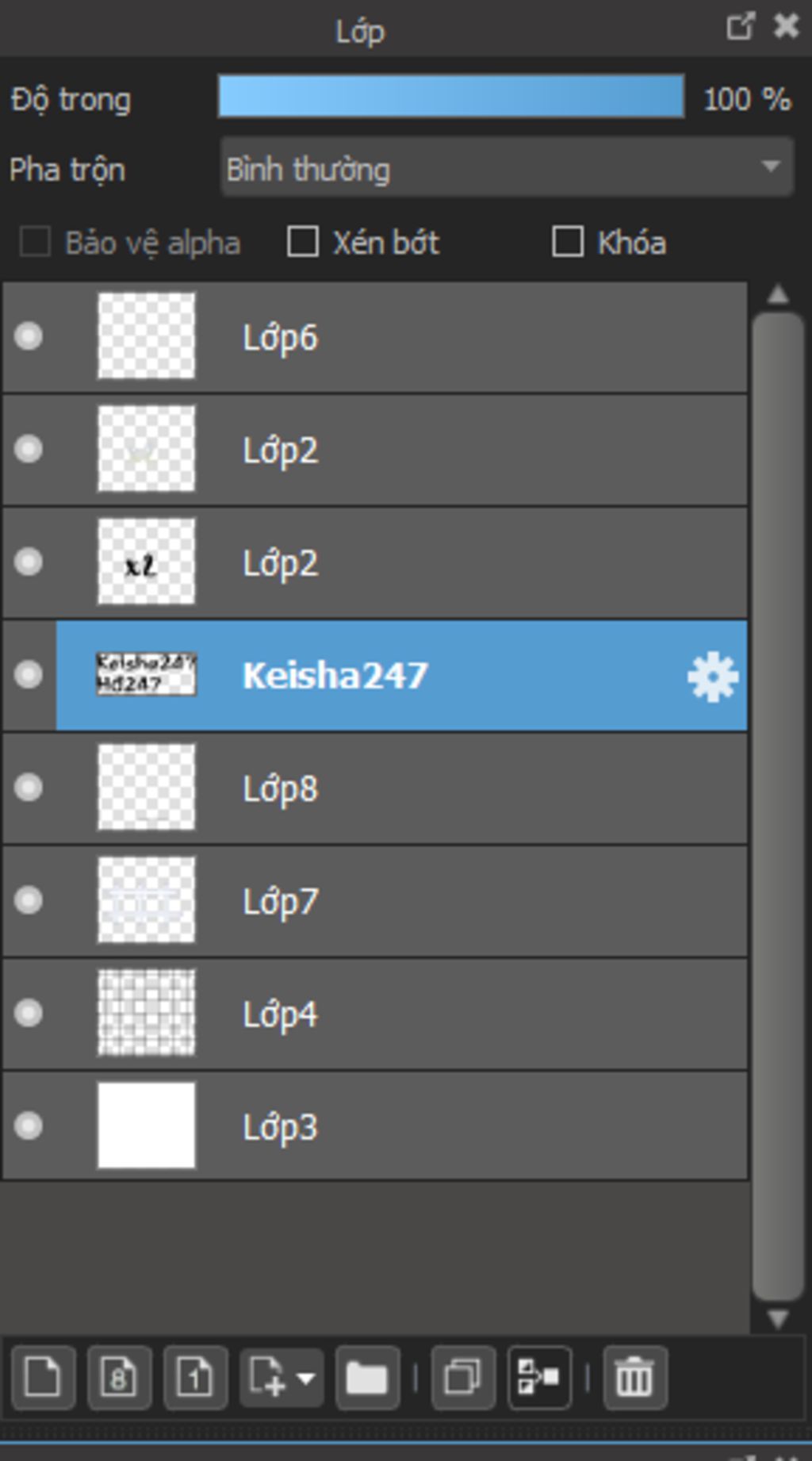Click the Độ trong opacity slider
This screenshot has width=812, height=1461.
[450, 97]
